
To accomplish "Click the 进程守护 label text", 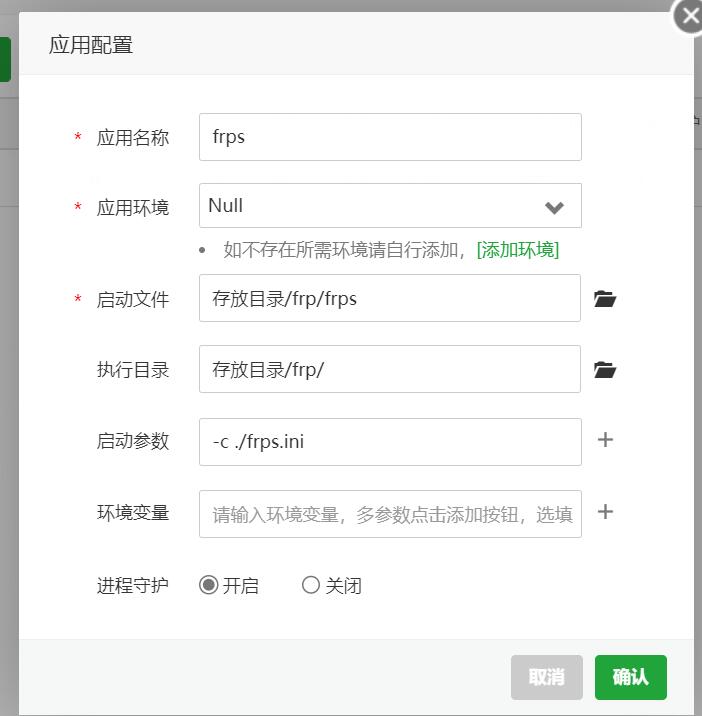I will [132, 585].
